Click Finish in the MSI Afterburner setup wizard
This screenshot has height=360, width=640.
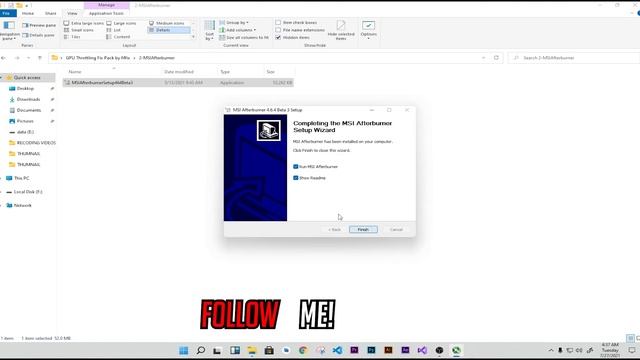pos(363,229)
